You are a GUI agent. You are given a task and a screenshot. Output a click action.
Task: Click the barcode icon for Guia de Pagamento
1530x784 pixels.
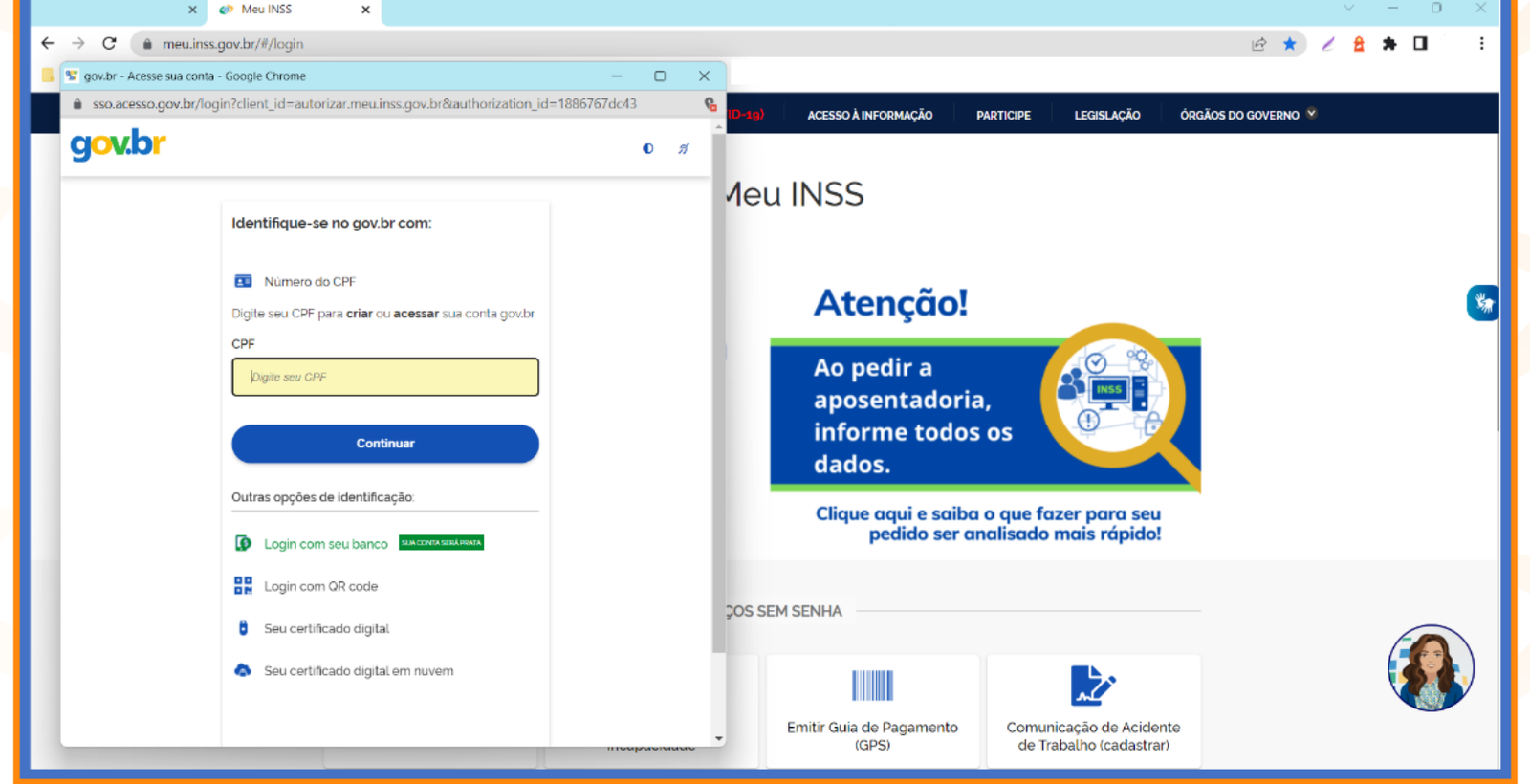(872, 686)
